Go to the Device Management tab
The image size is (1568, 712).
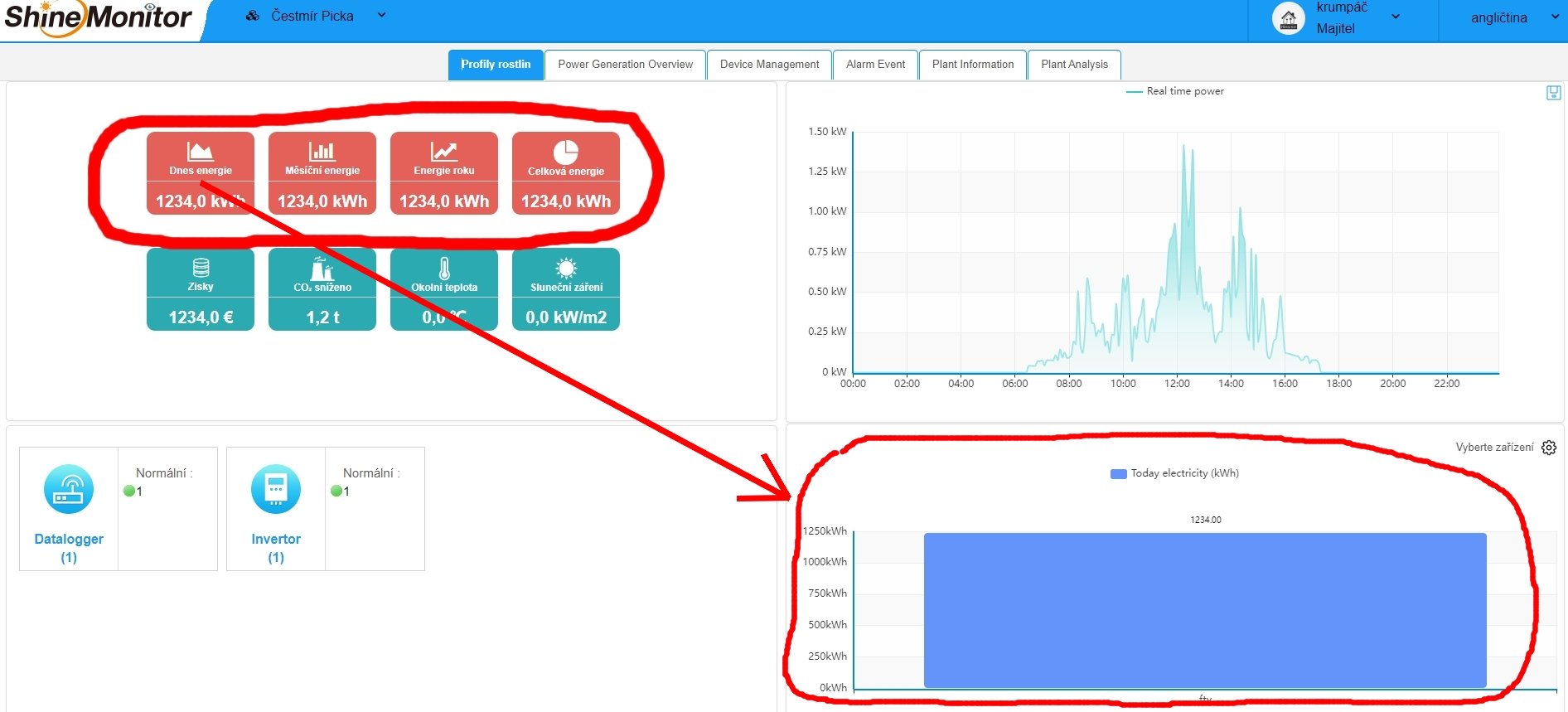coord(769,65)
